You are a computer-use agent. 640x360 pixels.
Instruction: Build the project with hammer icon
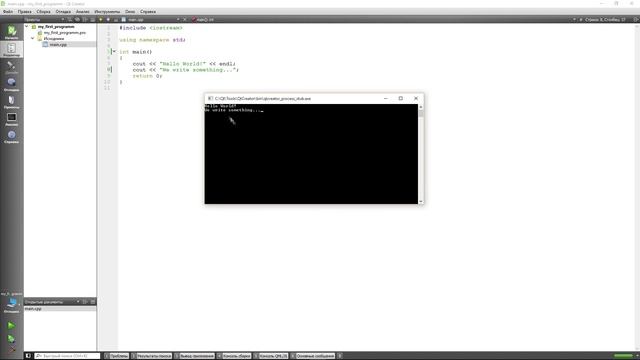[11, 349]
